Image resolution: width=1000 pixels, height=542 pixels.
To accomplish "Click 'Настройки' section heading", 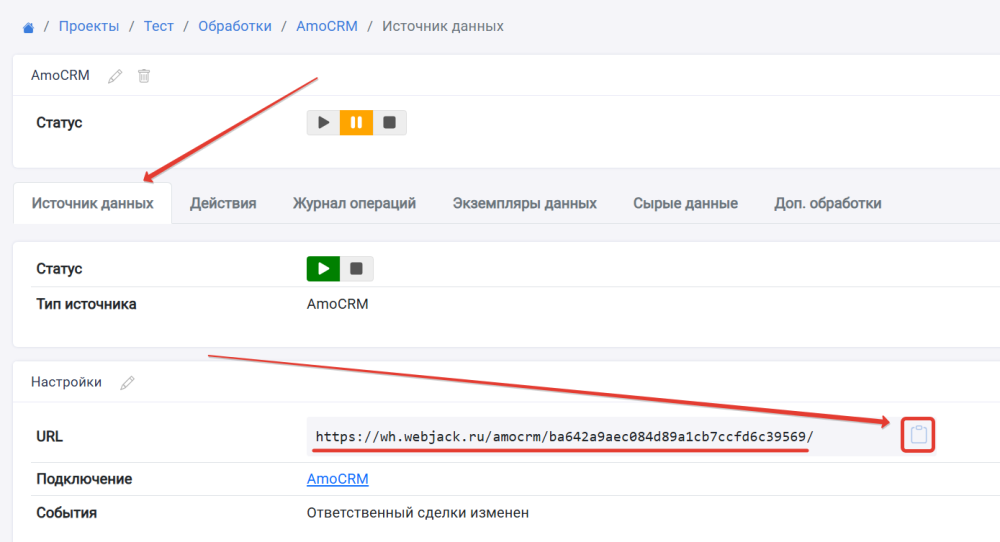I will pyautogui.click(x=66, y=382).
